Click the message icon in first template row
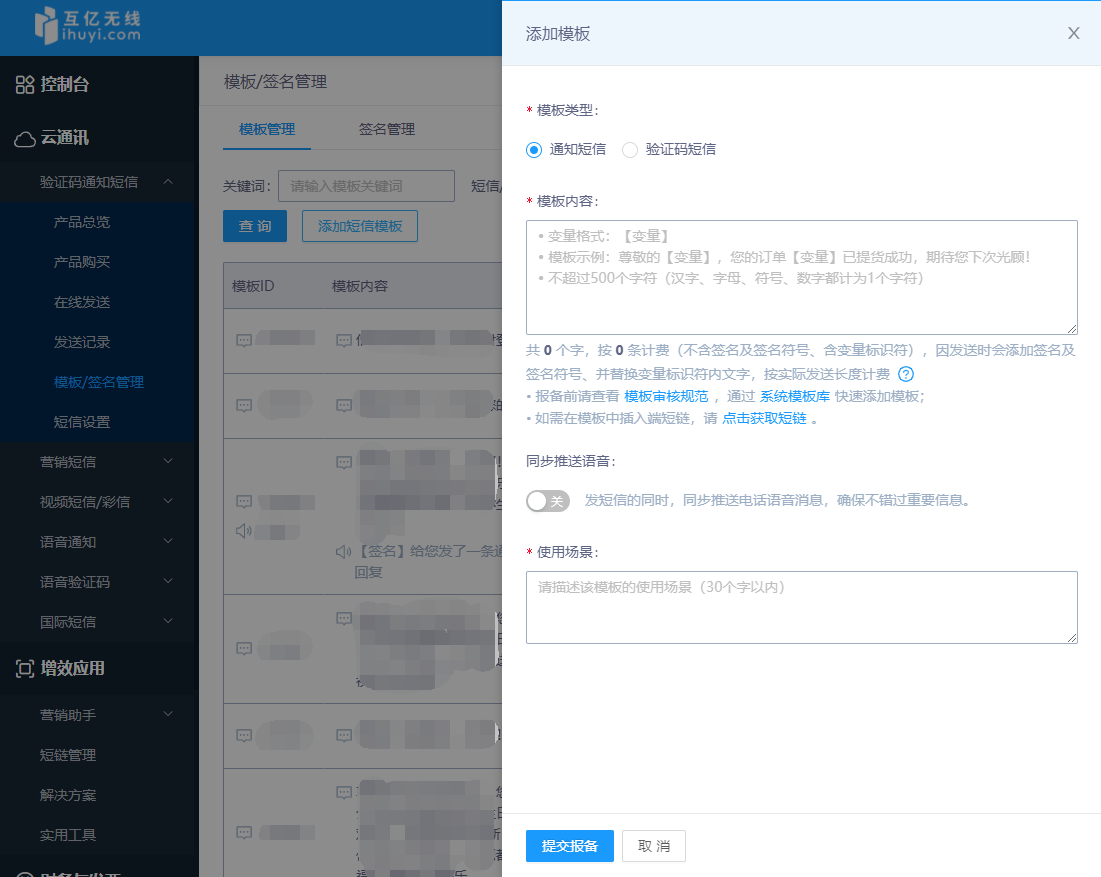Screen dimensions: 1101x877 (244, 340)
